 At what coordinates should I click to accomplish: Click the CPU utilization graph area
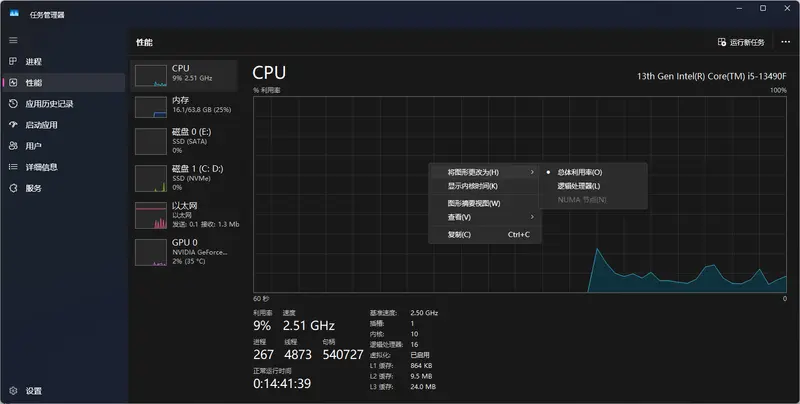(x=519, y=194)
